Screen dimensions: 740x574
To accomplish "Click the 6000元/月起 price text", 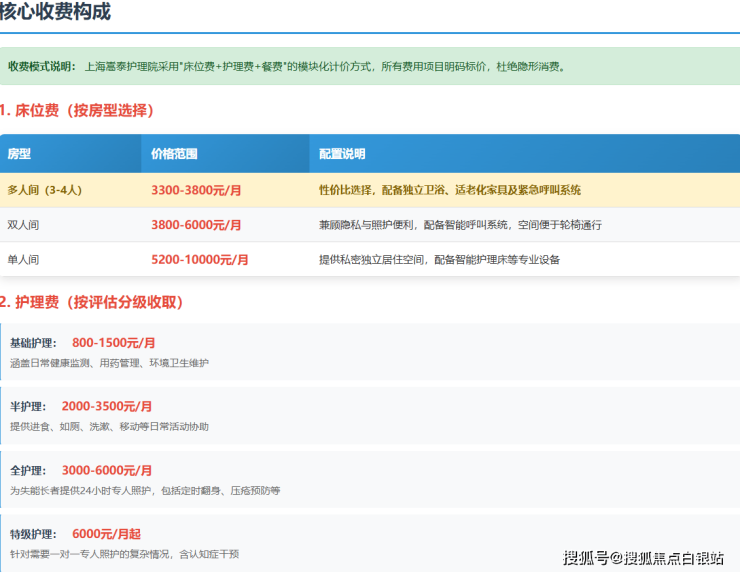I will pyautogui.click(x=106, y=534).
